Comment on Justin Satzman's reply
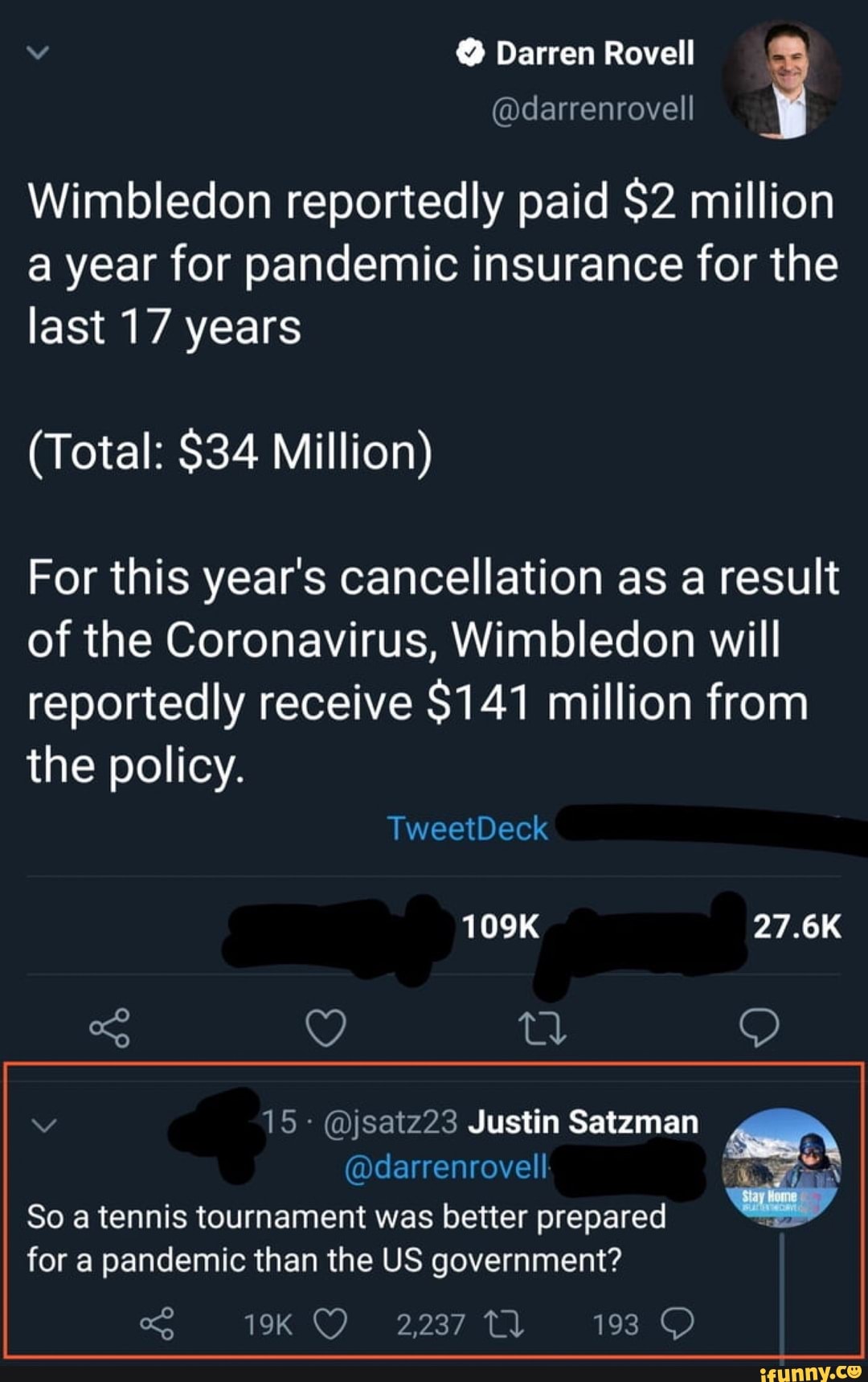The image size is (868, 1382). (x=677, y=1323)
